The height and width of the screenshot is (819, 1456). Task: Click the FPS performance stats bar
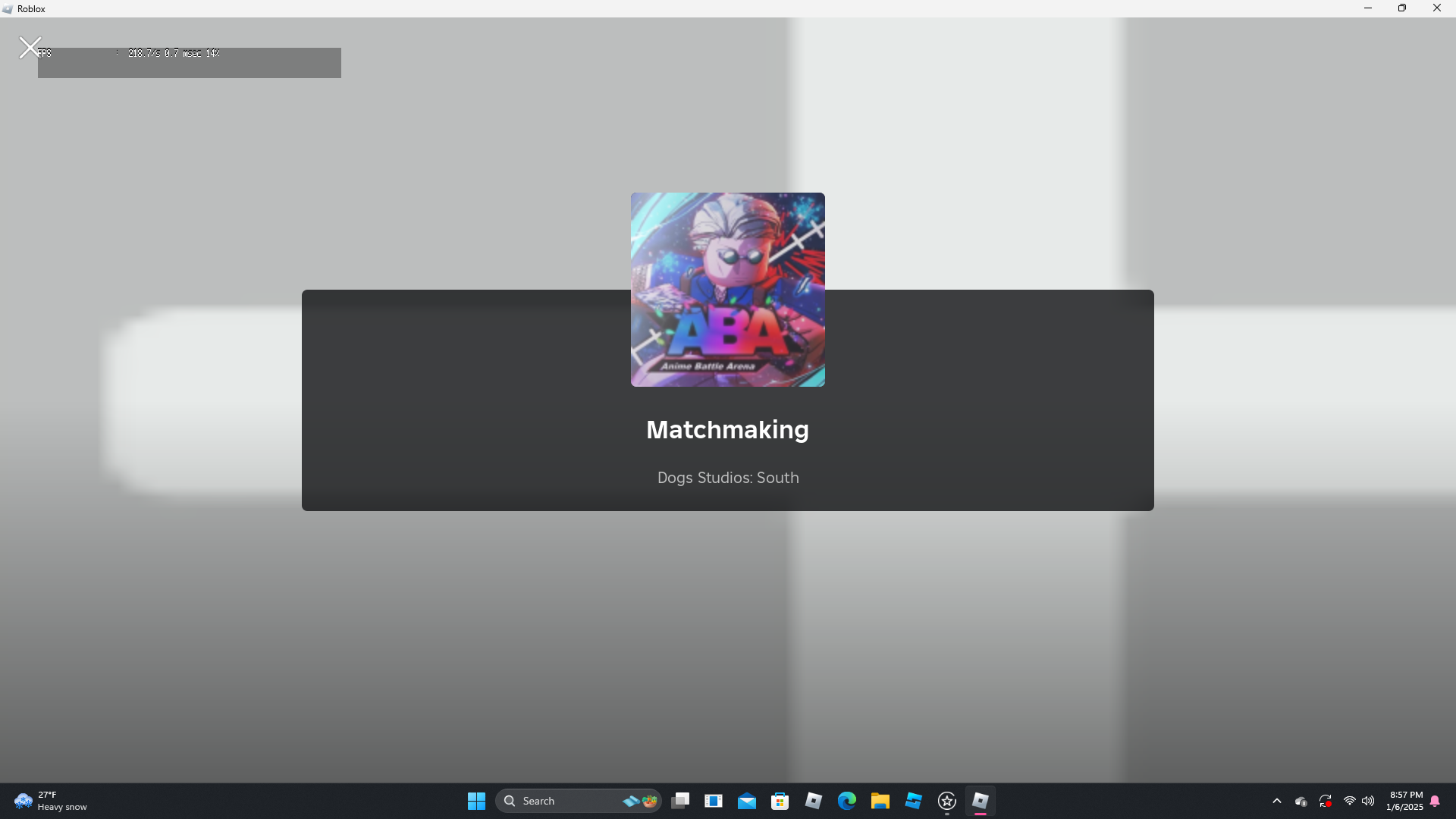coord(189,62)
